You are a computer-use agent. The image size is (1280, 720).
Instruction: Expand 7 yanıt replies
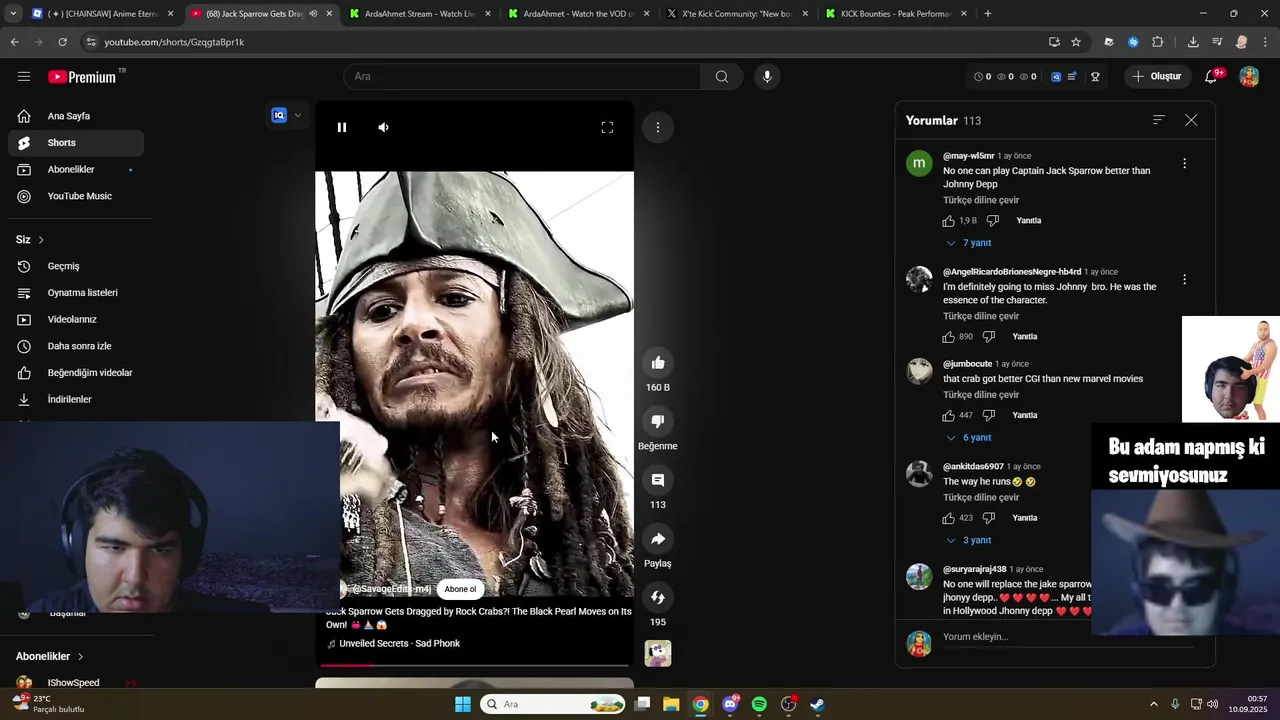(x=969, y=243)
